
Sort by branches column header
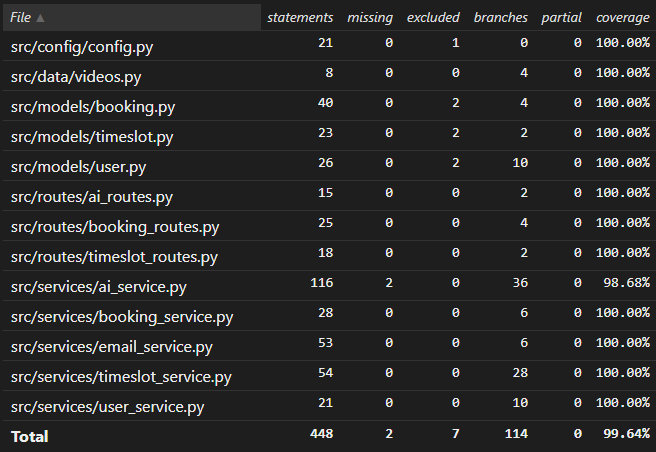500,18
